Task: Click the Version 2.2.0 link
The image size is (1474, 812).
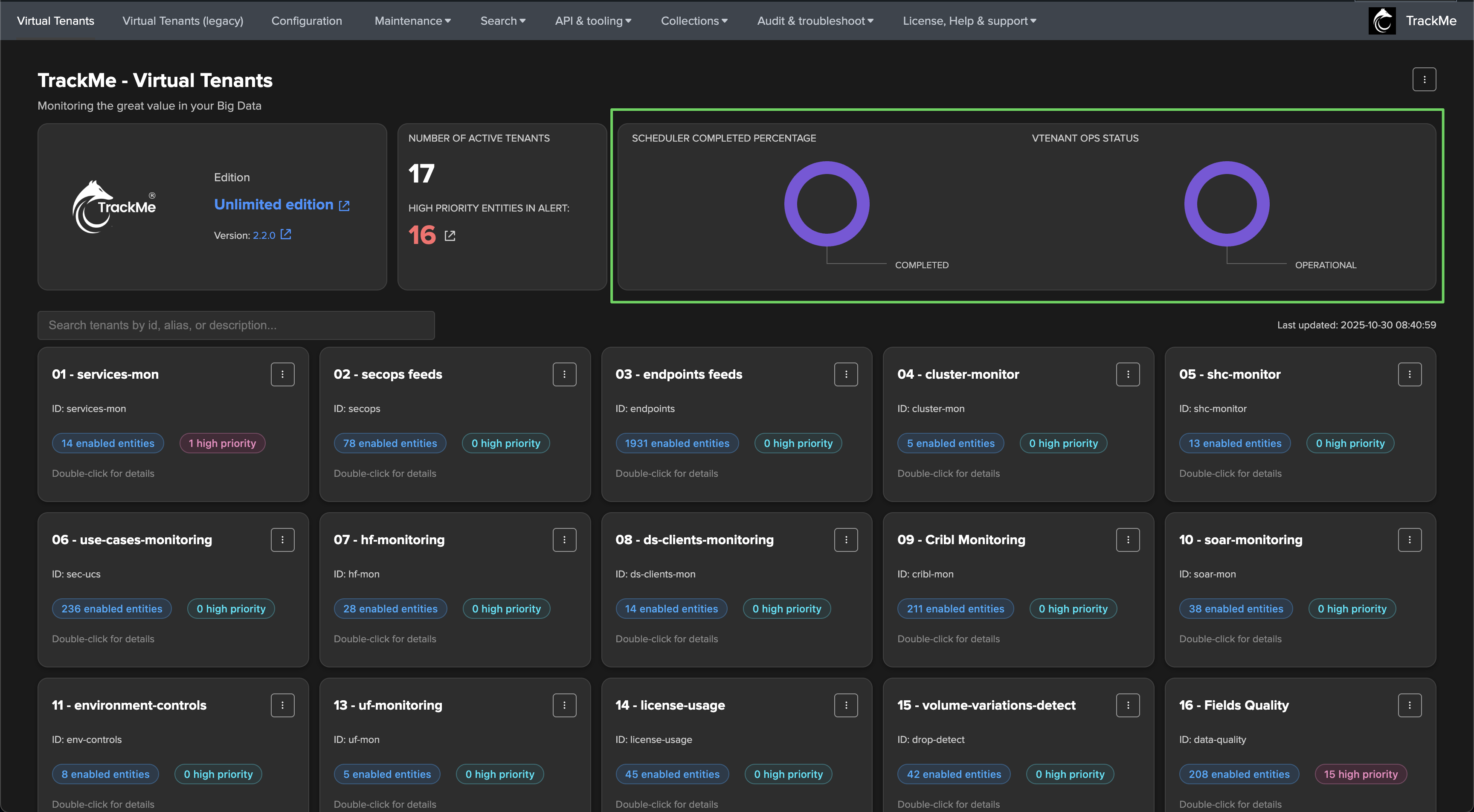Action: pyautogui.click(x=264, y=235)
